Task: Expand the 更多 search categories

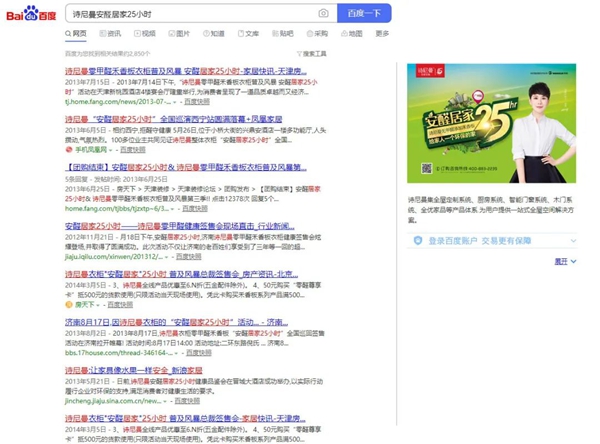Action: [382, 34]
